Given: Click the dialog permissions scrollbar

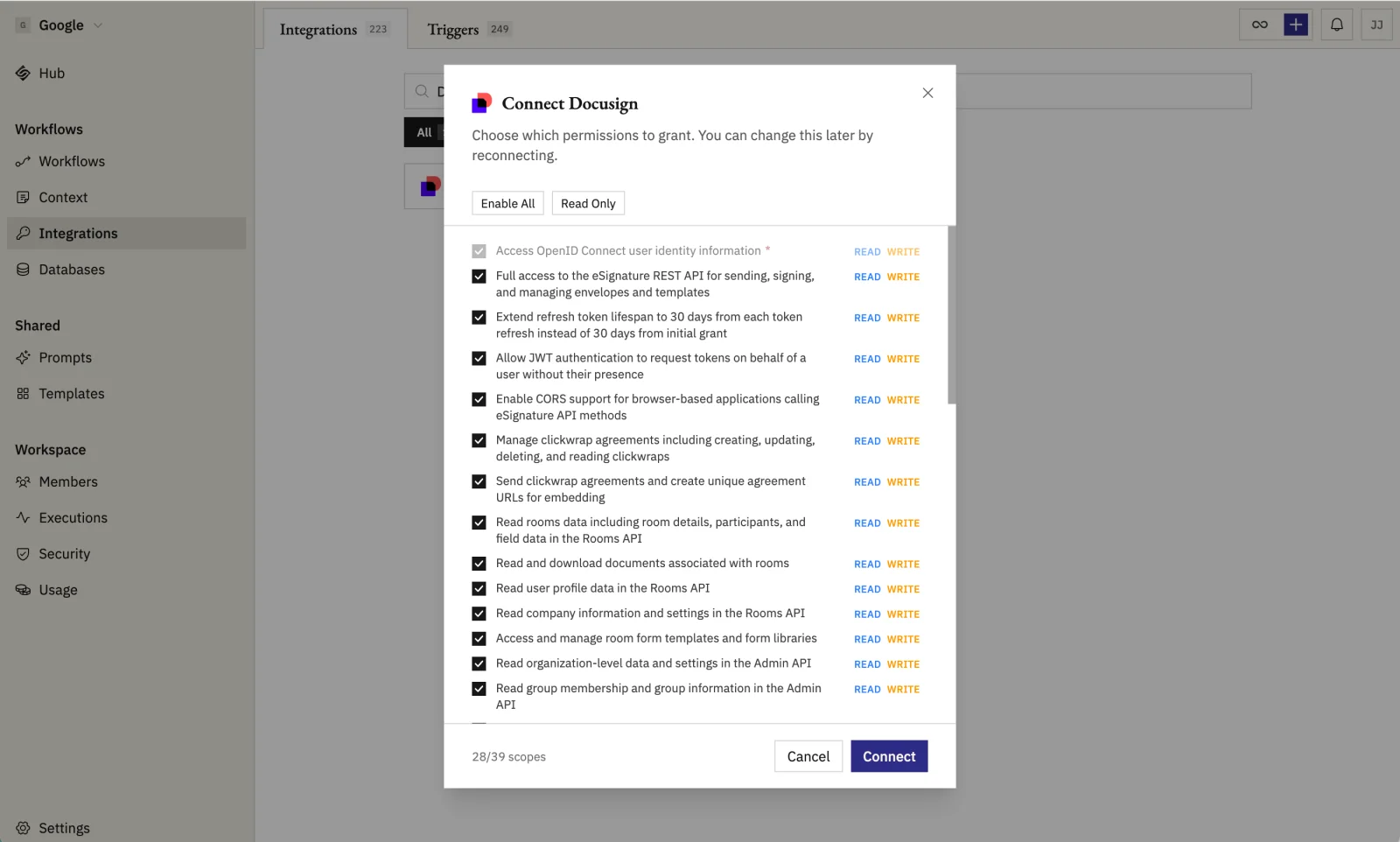Looking at the screenshot, I should coord(952,315).
